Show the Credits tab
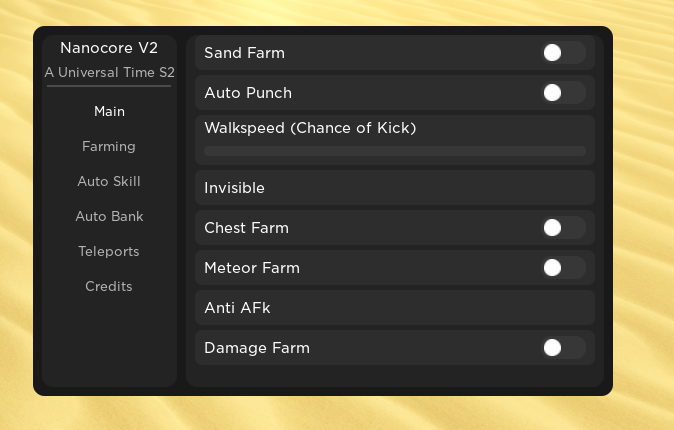674x430 pixels. click(109, 286)
